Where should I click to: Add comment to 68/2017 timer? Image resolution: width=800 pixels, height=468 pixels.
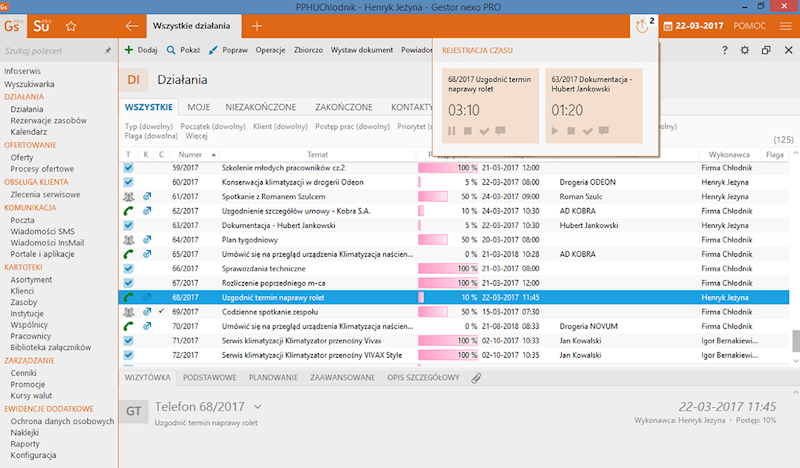pos(501,131)
